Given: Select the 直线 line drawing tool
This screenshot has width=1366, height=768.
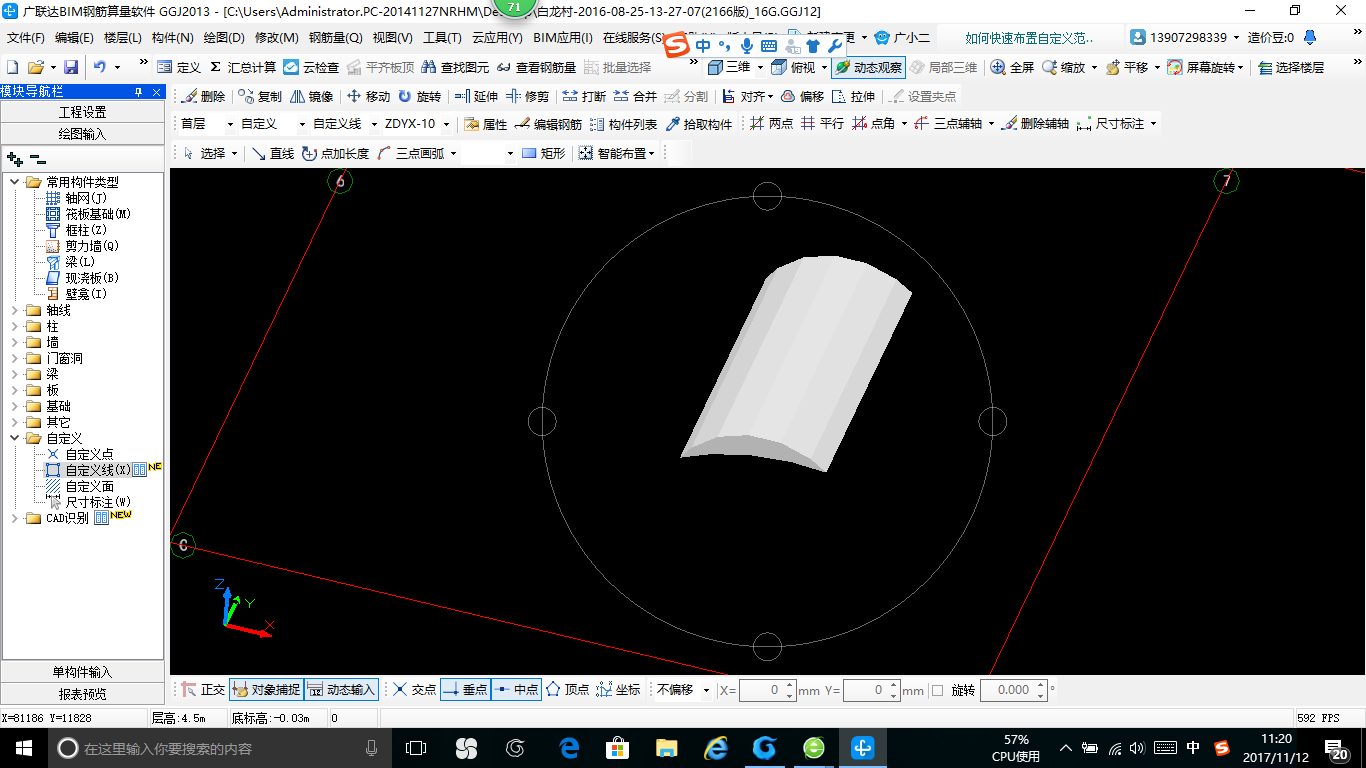Looking at the screenshot, I should 272,153.
